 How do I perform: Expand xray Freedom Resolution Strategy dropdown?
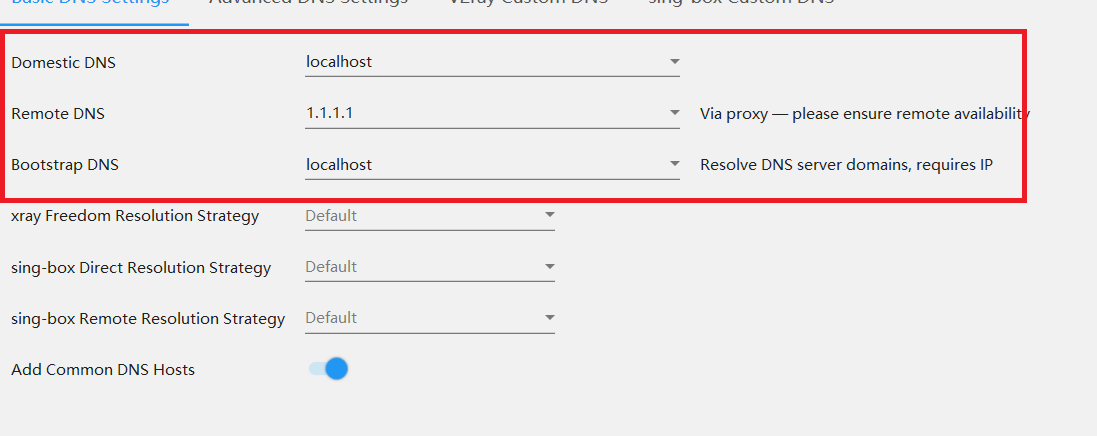click(x=549, y=215)
